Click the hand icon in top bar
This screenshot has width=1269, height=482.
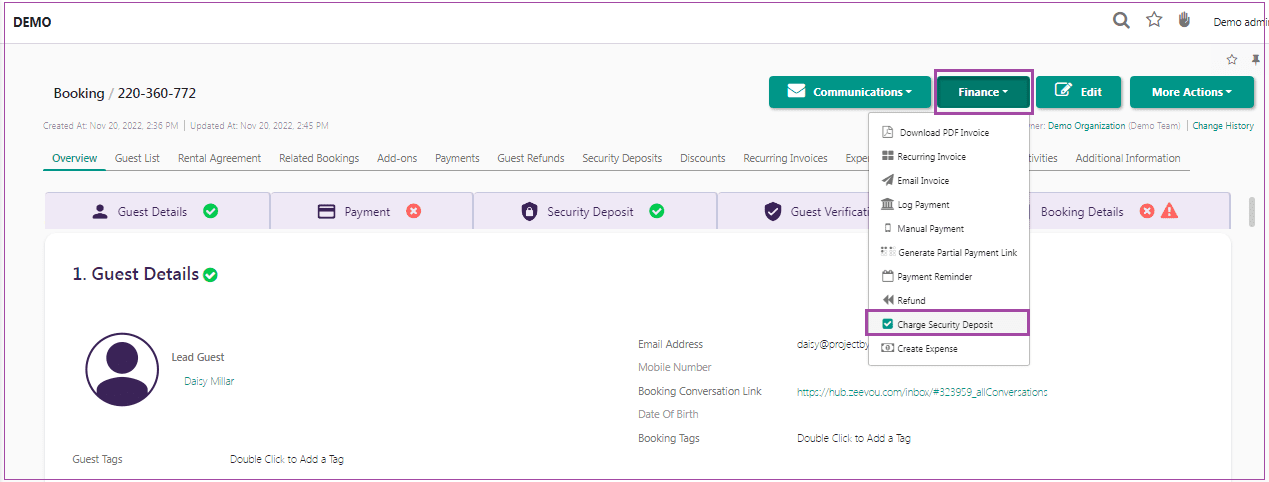[1185, 20]
